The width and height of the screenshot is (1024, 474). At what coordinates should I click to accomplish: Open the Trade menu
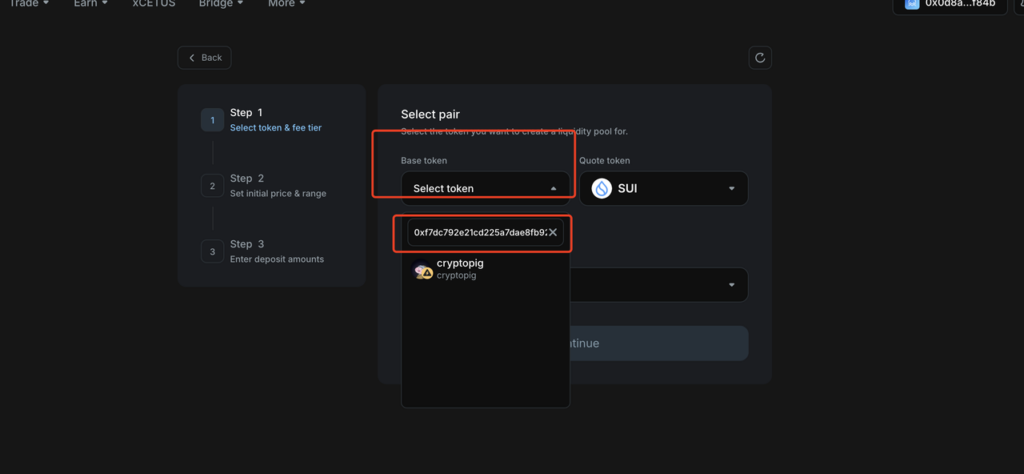[29, 3]
